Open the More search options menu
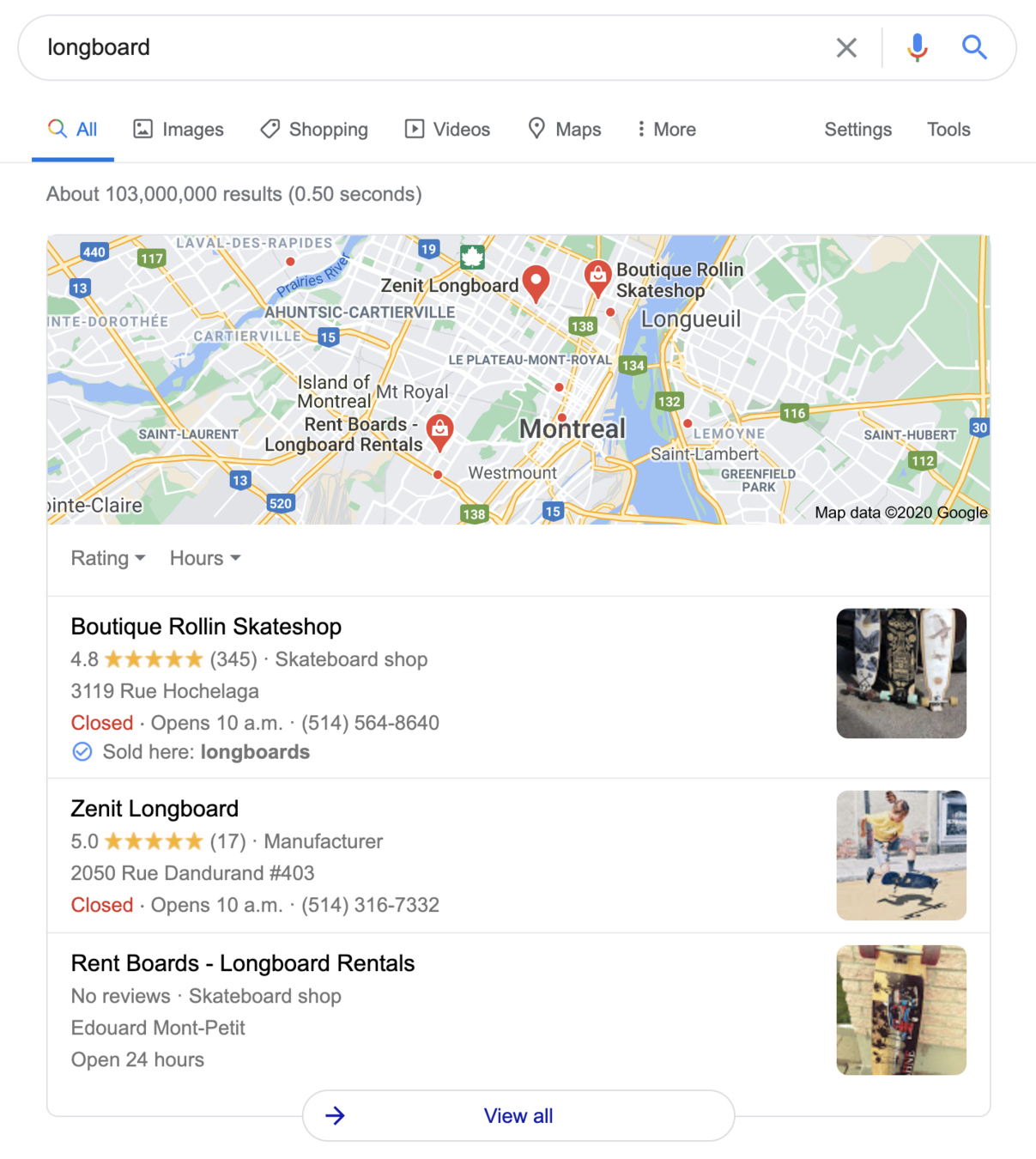The width and height of the screenshot is (1036, 1159). (666, 130)
